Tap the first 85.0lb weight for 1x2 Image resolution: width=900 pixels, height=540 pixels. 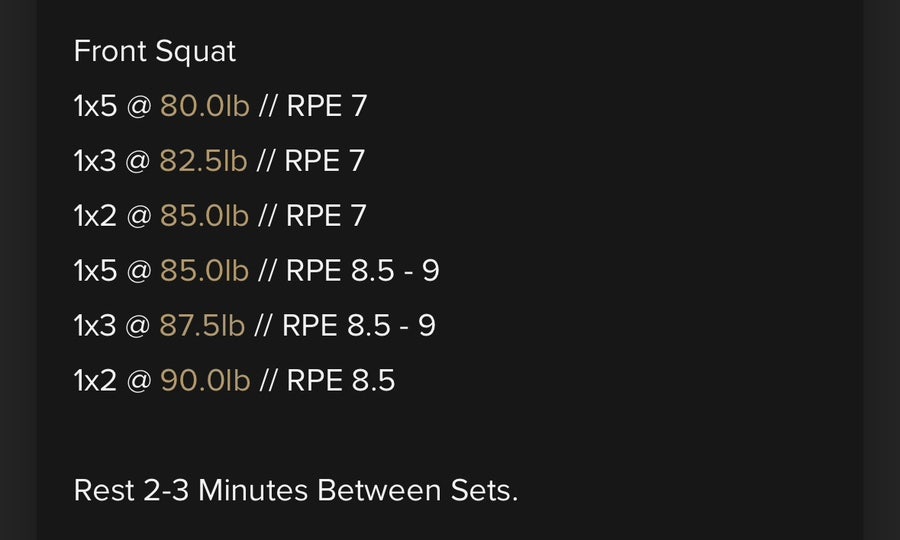(204, 216)
